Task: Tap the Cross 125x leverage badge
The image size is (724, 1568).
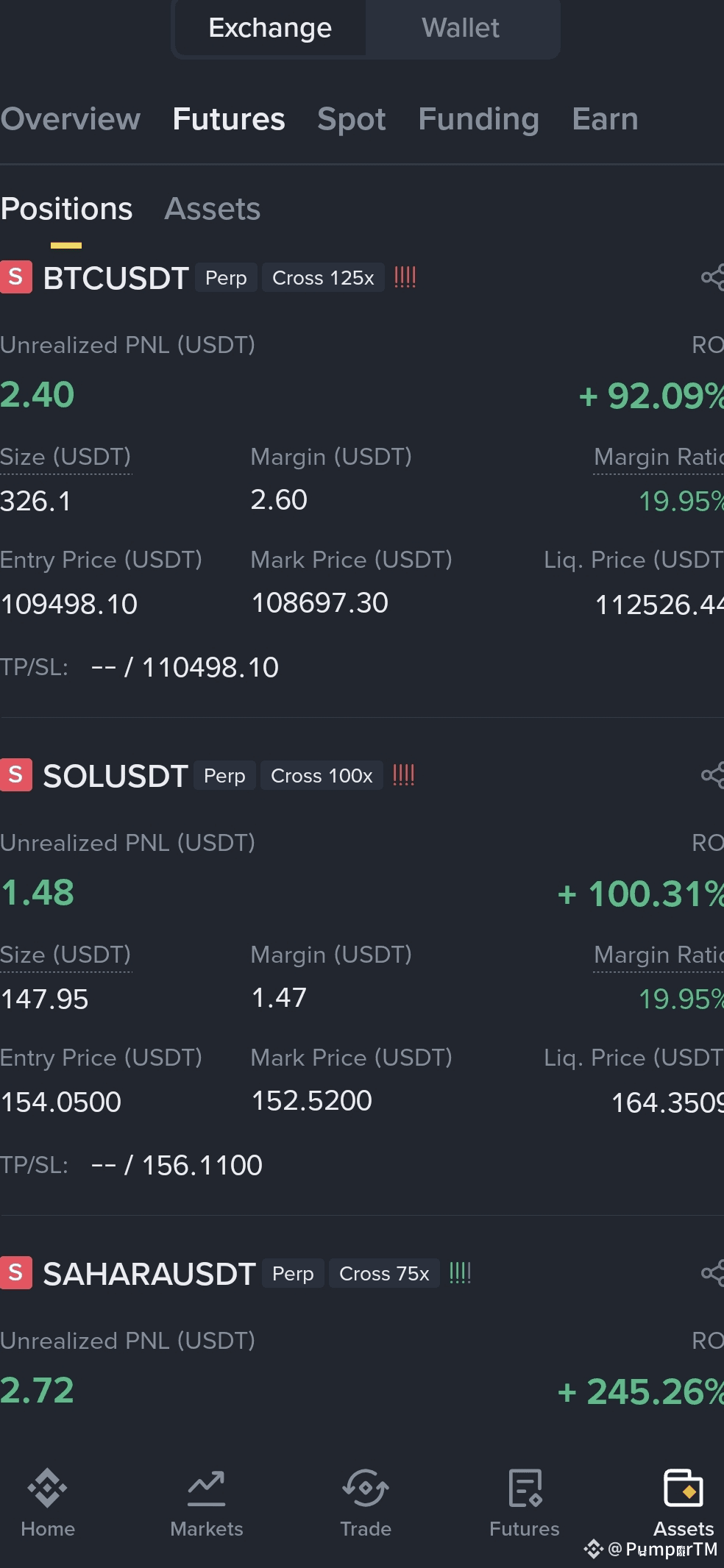Action: 323,278
